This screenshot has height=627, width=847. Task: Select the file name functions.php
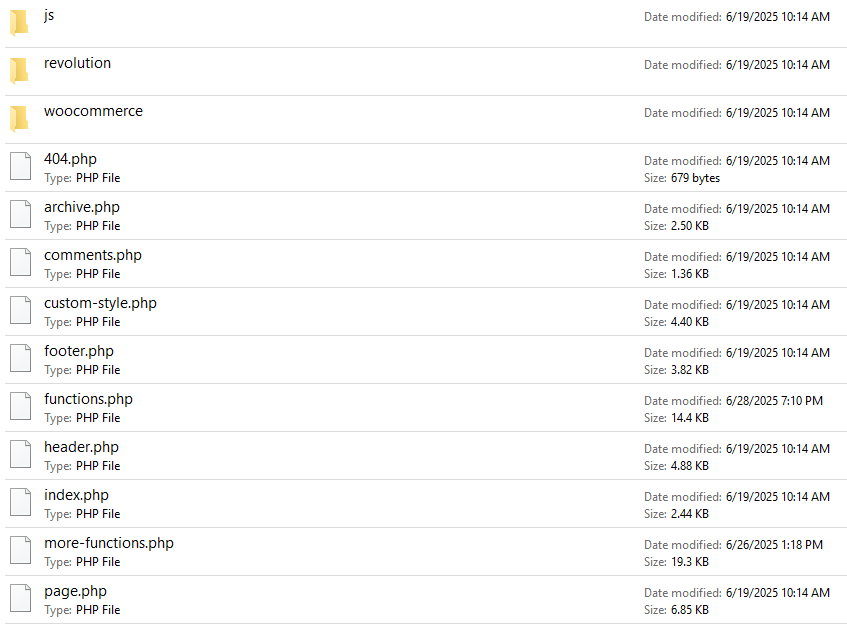(x=88, y=399)
